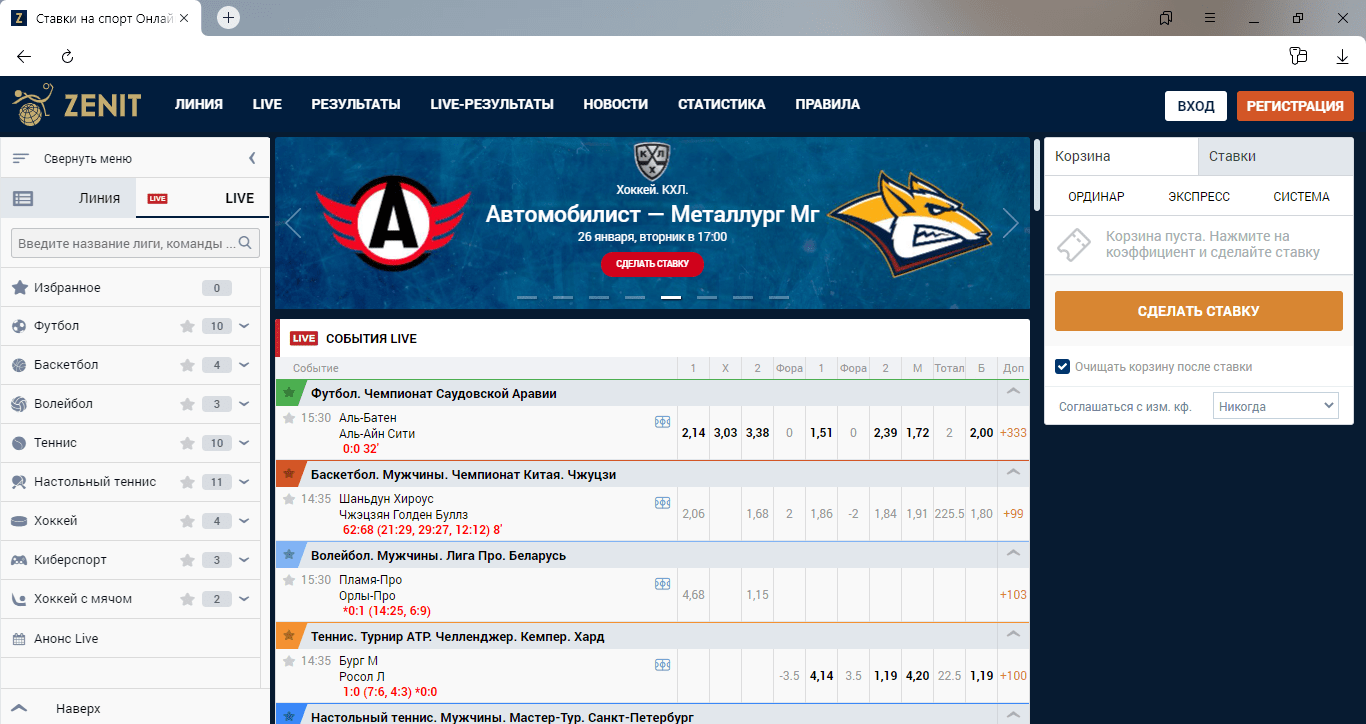The image size is (1366, 724).
Task: Open browser bookmarks icon in title bar
Action: coord(1166,18)
